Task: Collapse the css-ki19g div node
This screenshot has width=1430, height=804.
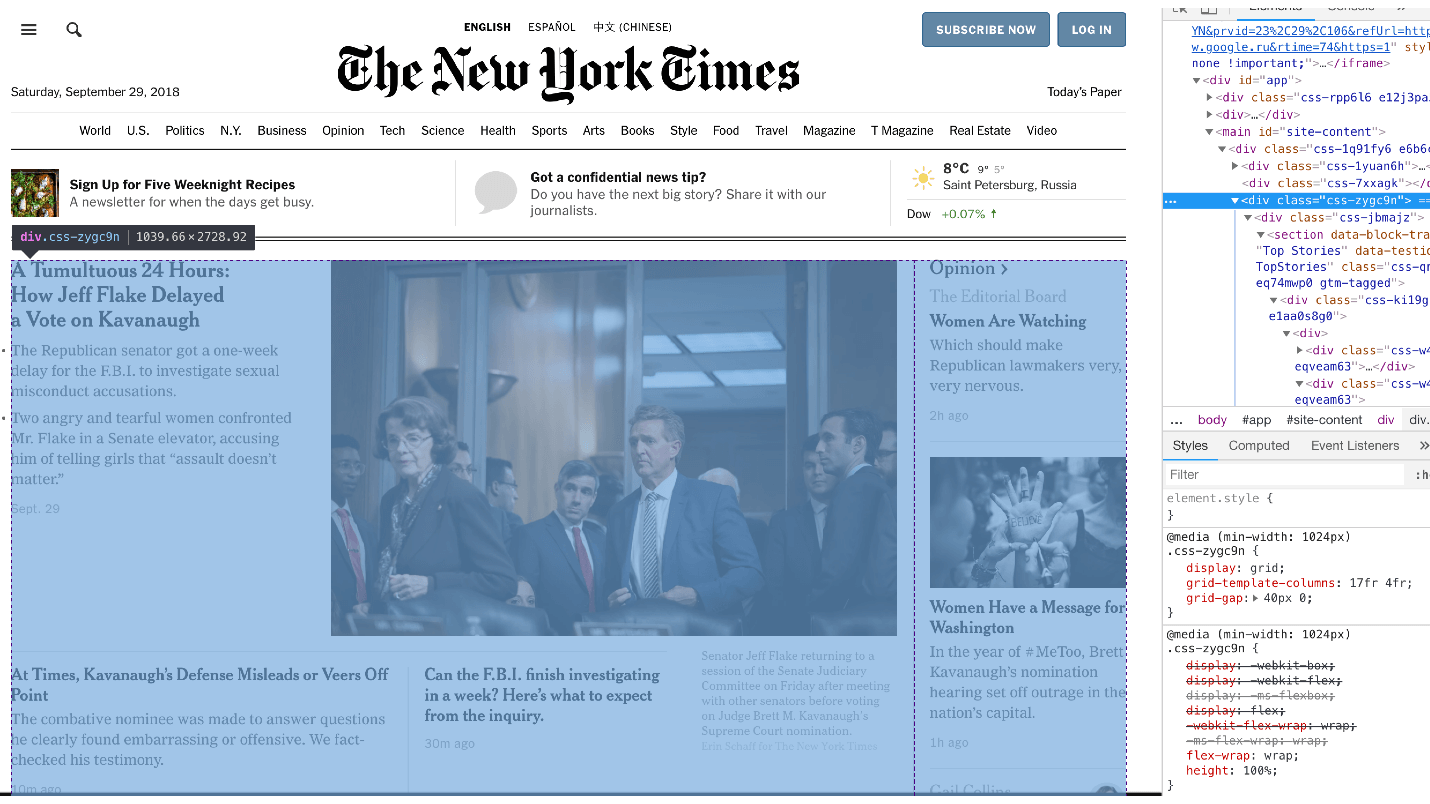Action: 1274,300
